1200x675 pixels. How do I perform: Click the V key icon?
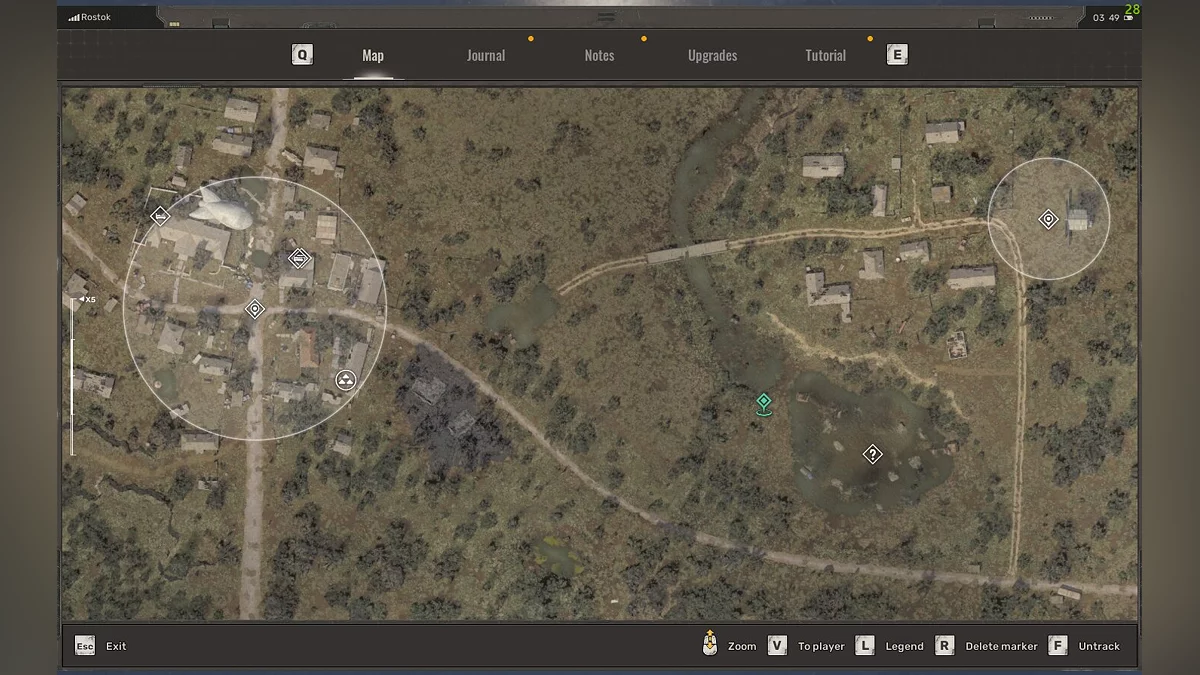pos(777,646)
